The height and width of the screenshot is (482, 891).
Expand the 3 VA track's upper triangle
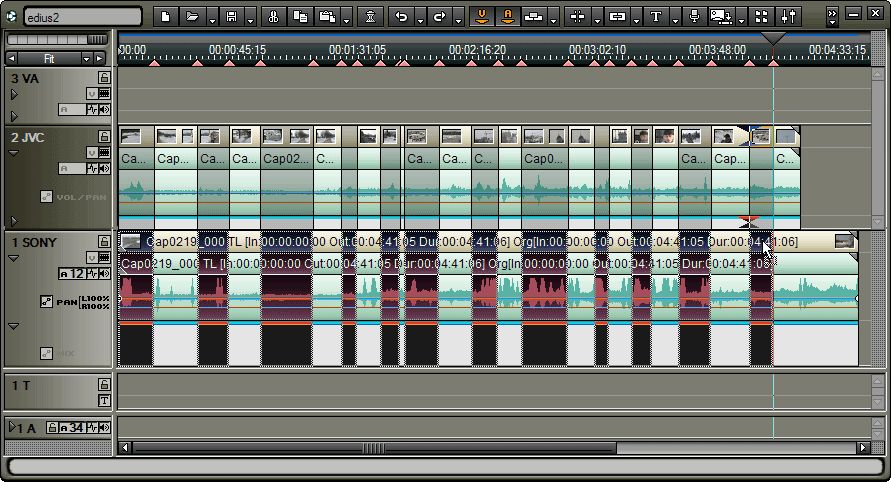tap(14, 94)
